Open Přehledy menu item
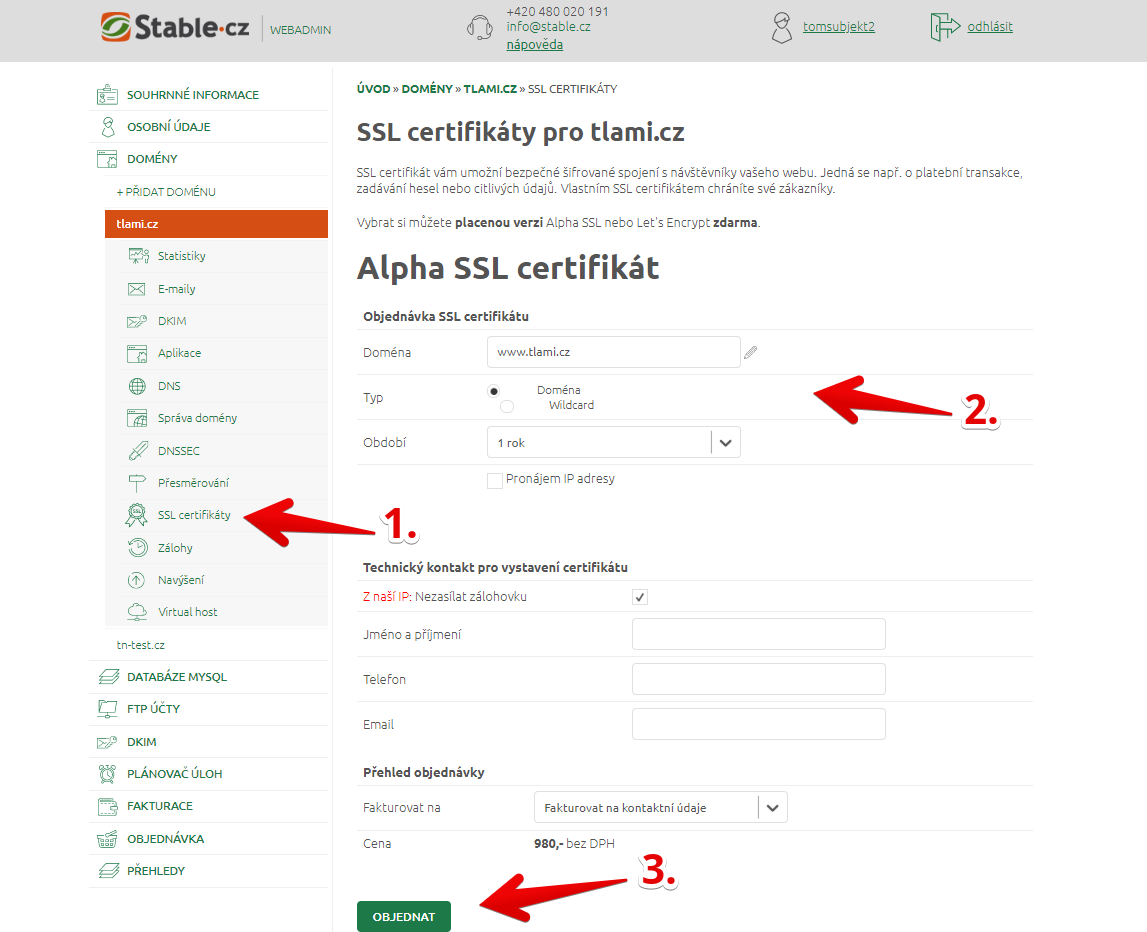The width and height of the screenshot is (1147, 932). [156, 871]
